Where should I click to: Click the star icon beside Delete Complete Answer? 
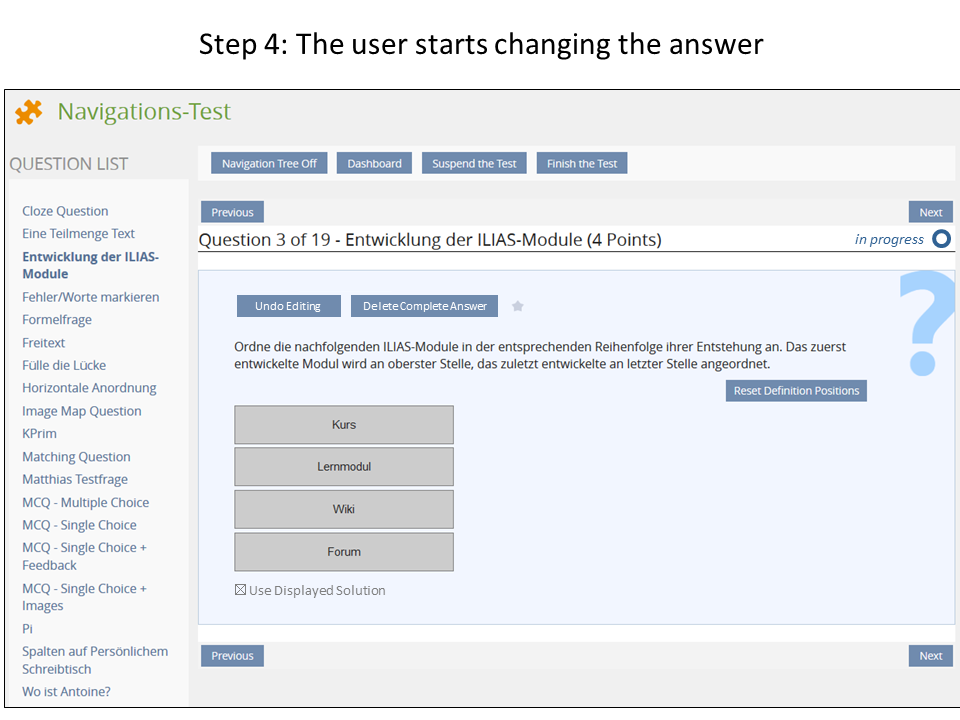(x=518, y=306)
